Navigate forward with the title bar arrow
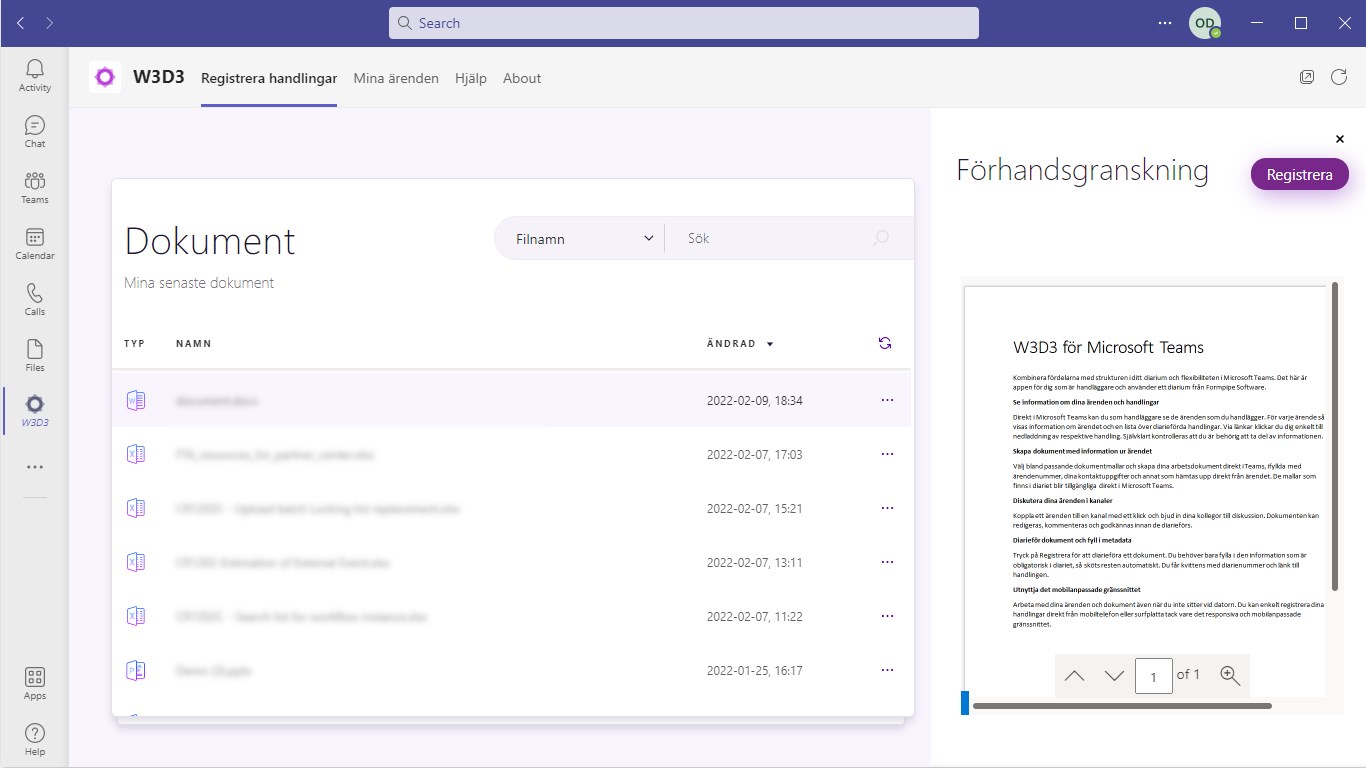 50,23
